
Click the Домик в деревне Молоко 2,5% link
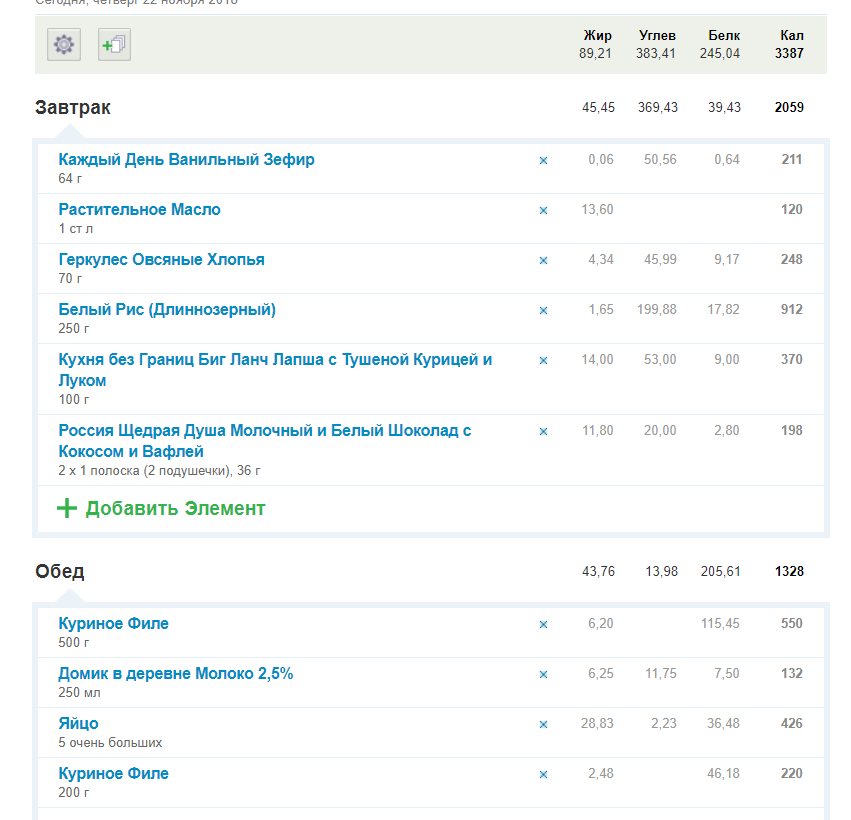pyautogui.click(x=176, y=674)
